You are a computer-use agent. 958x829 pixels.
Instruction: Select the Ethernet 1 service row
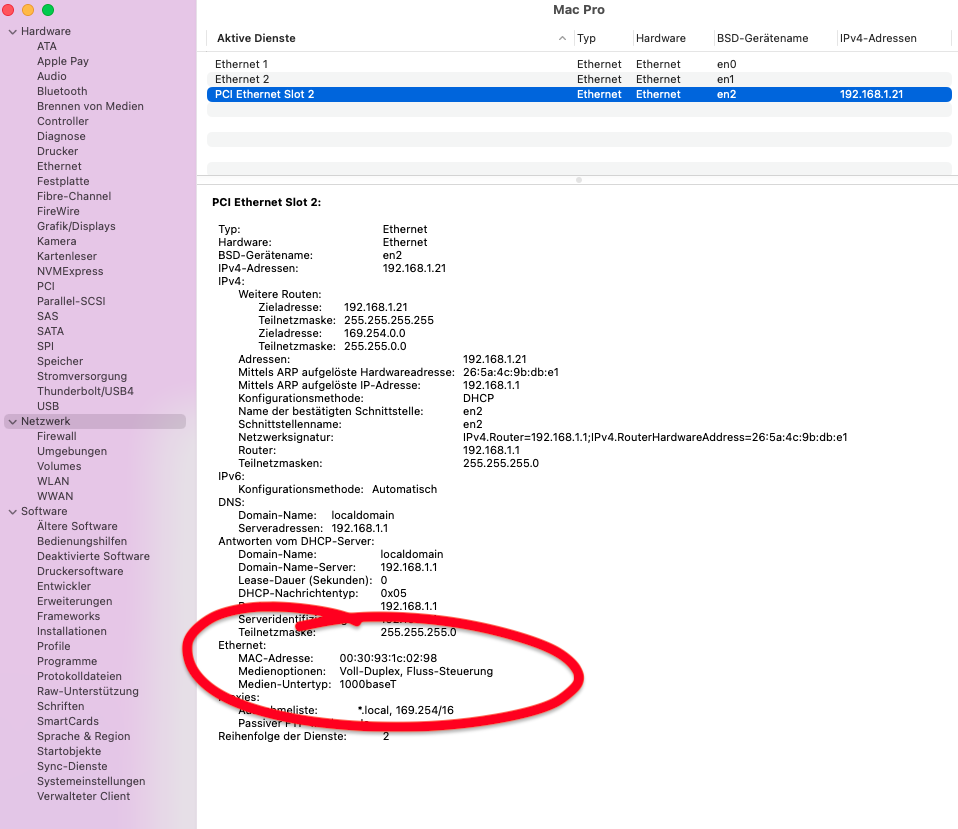point(579,64)
